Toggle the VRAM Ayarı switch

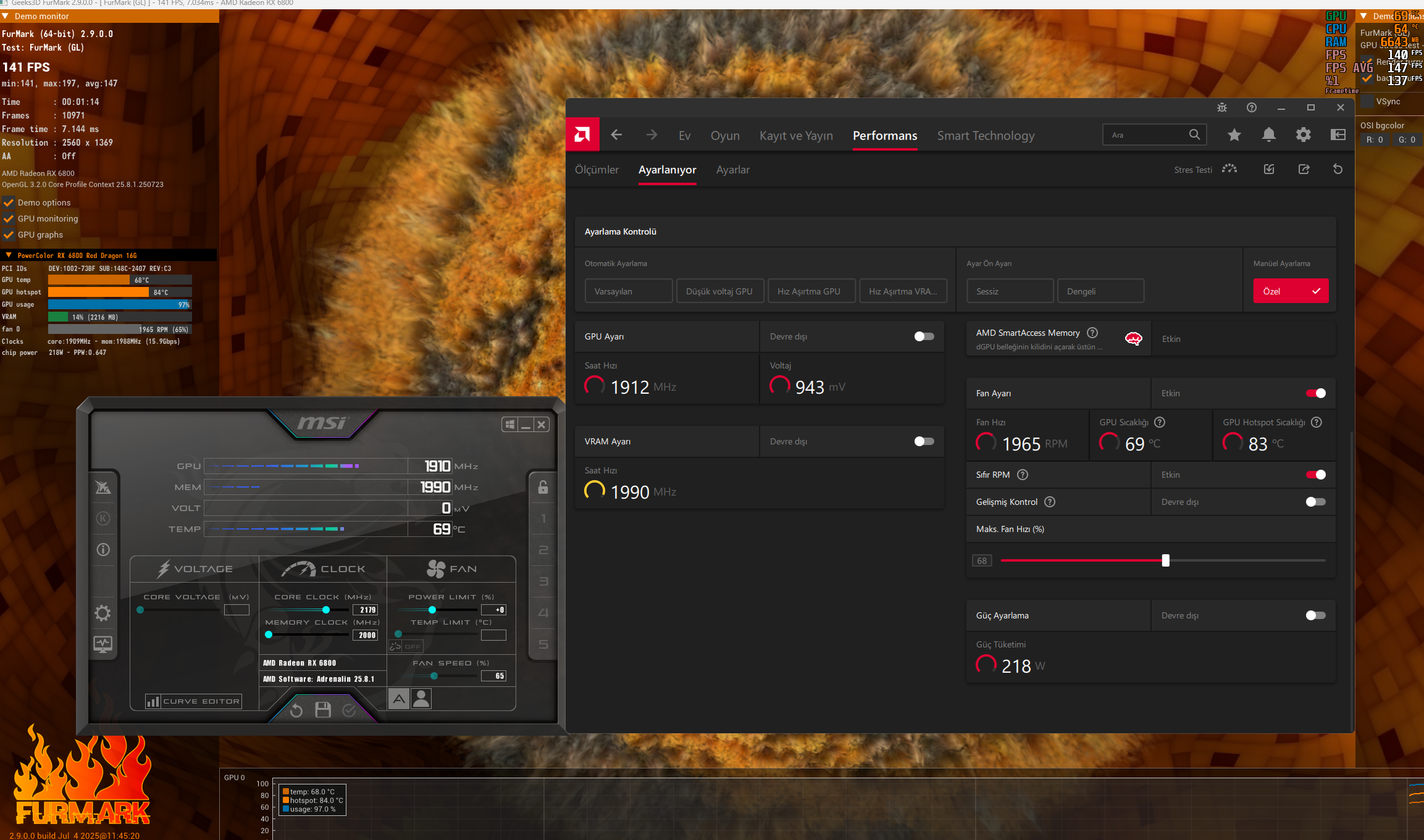[x=924, y=441]
